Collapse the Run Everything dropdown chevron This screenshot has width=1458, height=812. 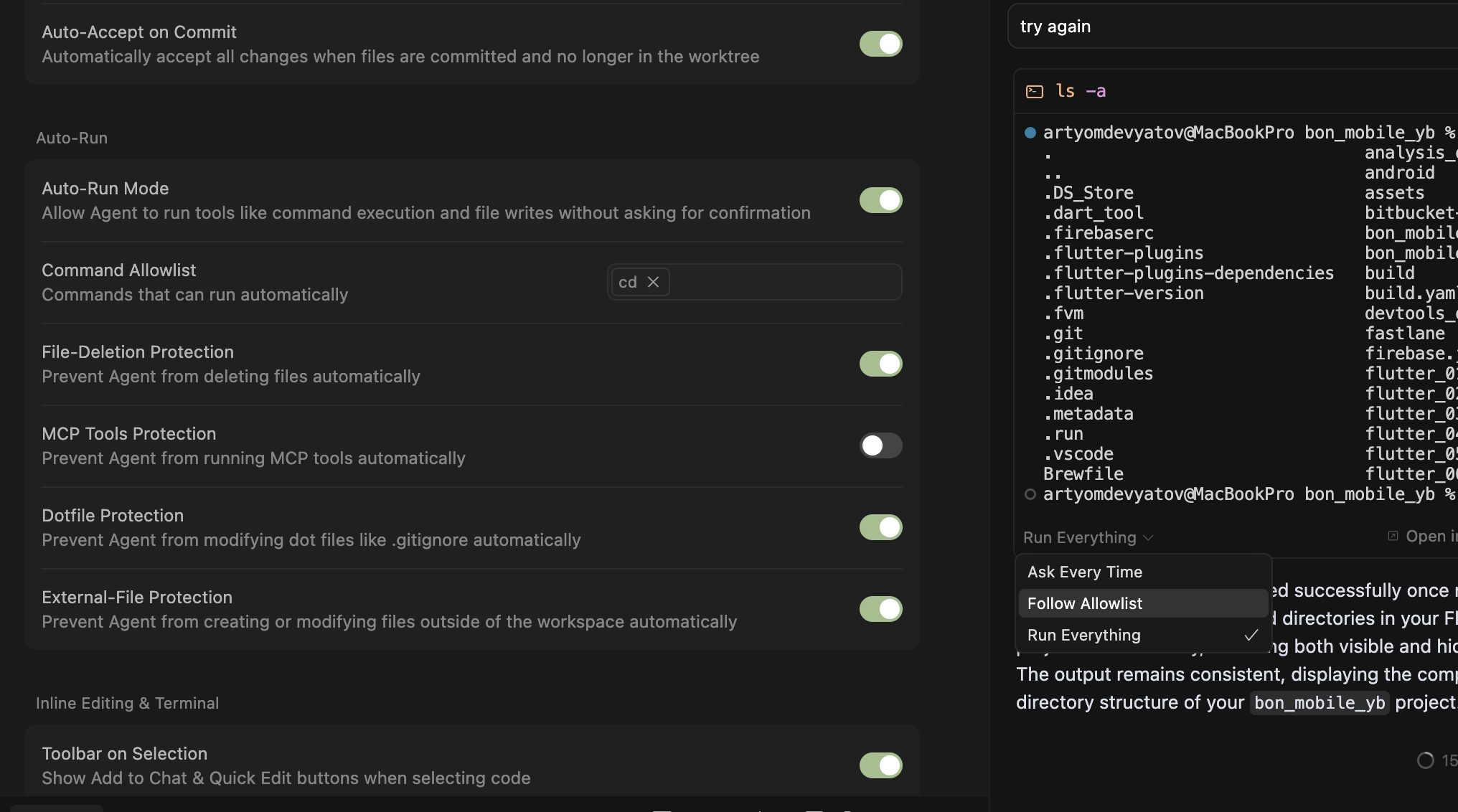(1148, 538)
